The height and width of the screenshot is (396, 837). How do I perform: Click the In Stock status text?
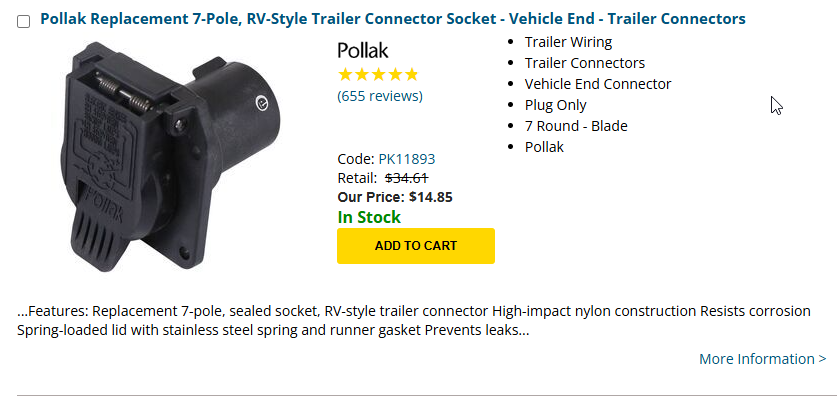click(369, 218)
